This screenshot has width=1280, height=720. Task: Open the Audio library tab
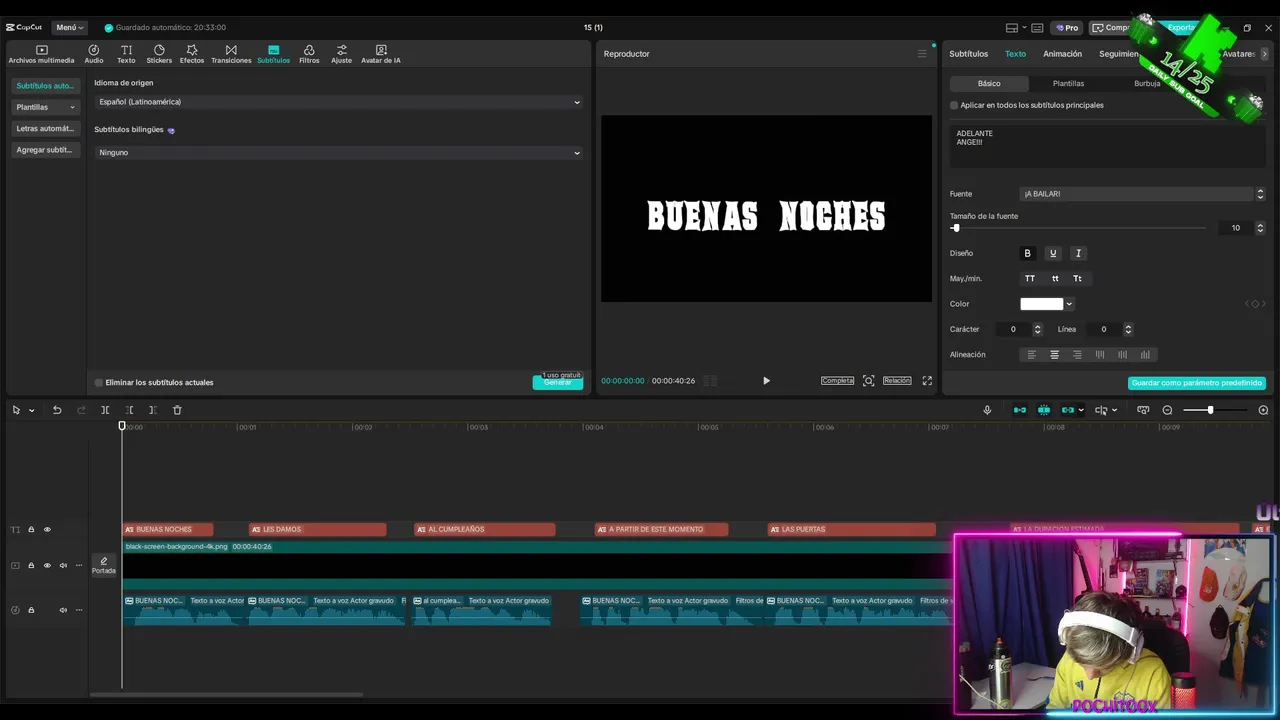coord(93,54)
